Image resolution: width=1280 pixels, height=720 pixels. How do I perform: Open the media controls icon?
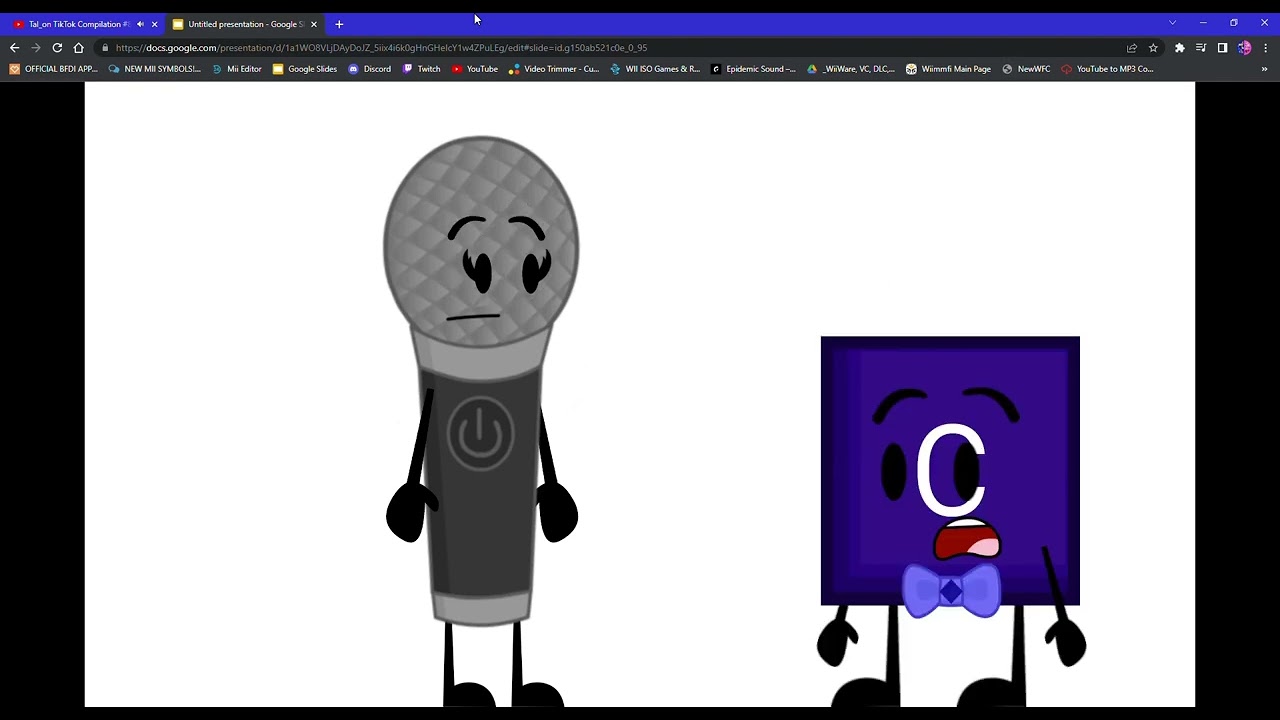pyautogui.click(x=1201, y=48)
